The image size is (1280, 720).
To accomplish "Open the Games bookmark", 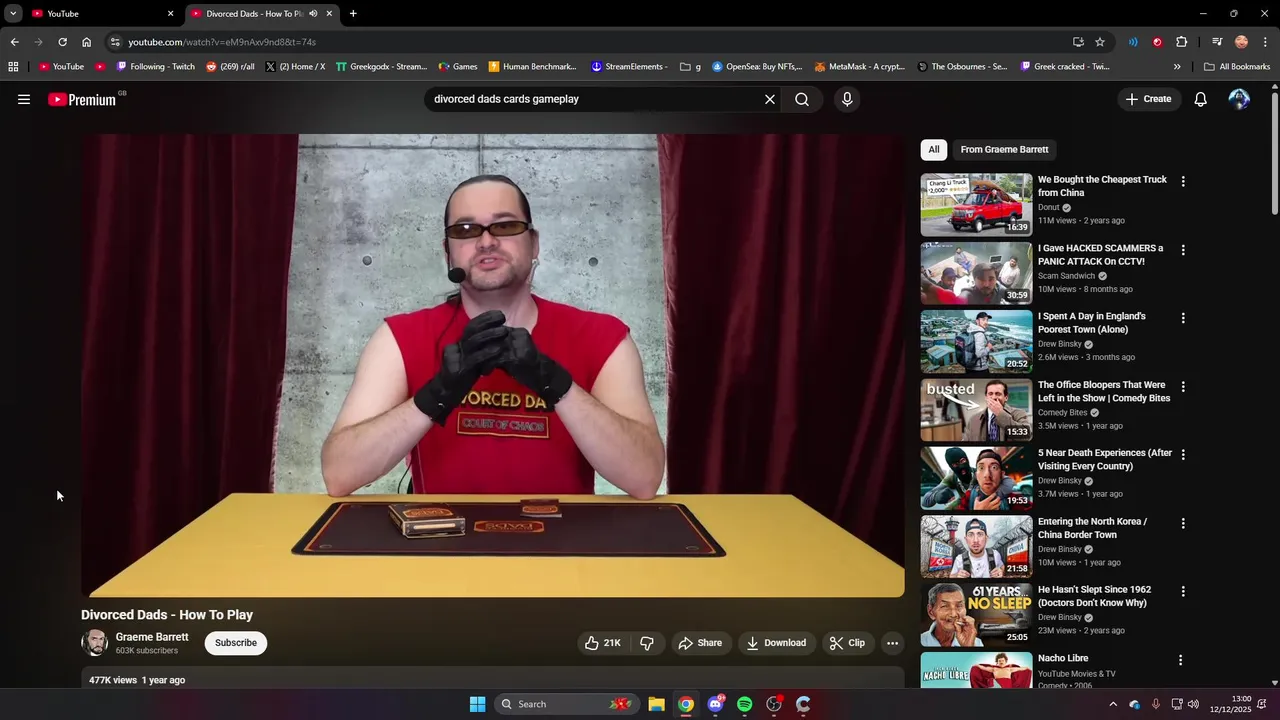I will (x=457, y=67).
